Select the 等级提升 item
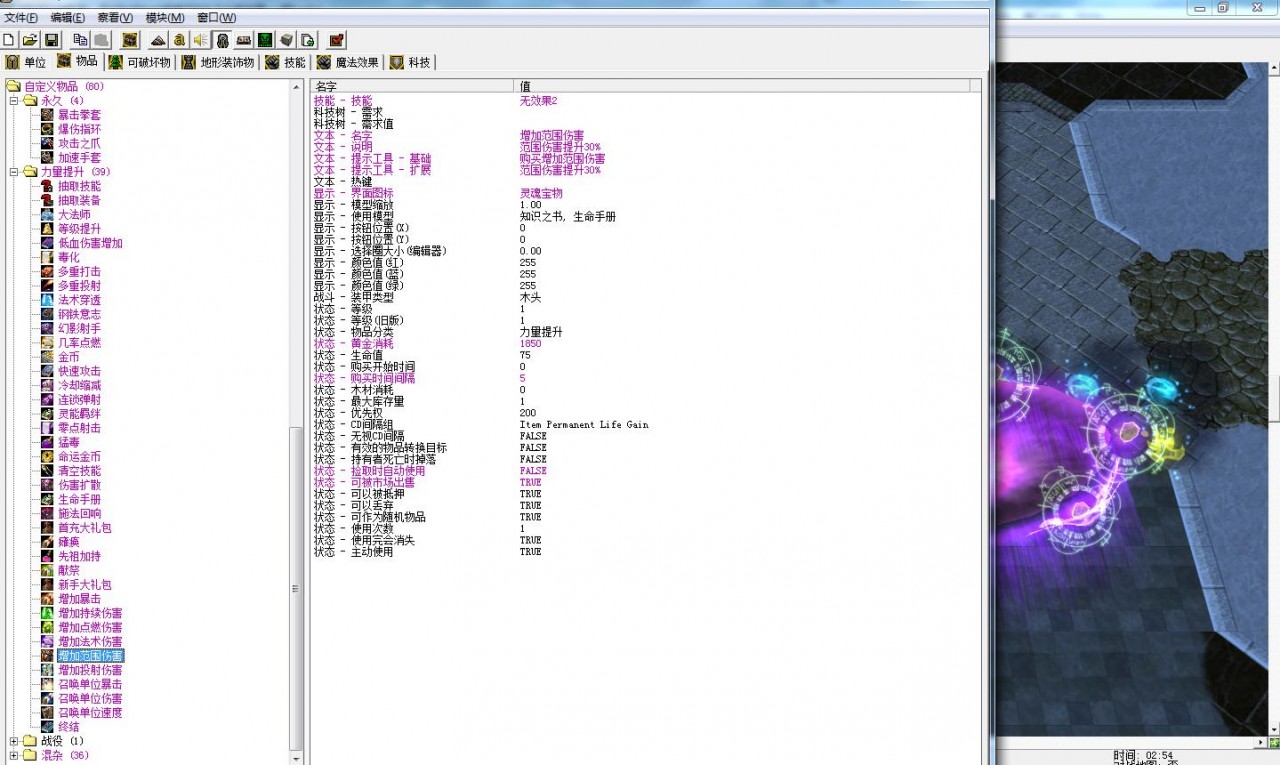Image resolution: width=1280 pixels, height=765 pixels. point(79,228)
